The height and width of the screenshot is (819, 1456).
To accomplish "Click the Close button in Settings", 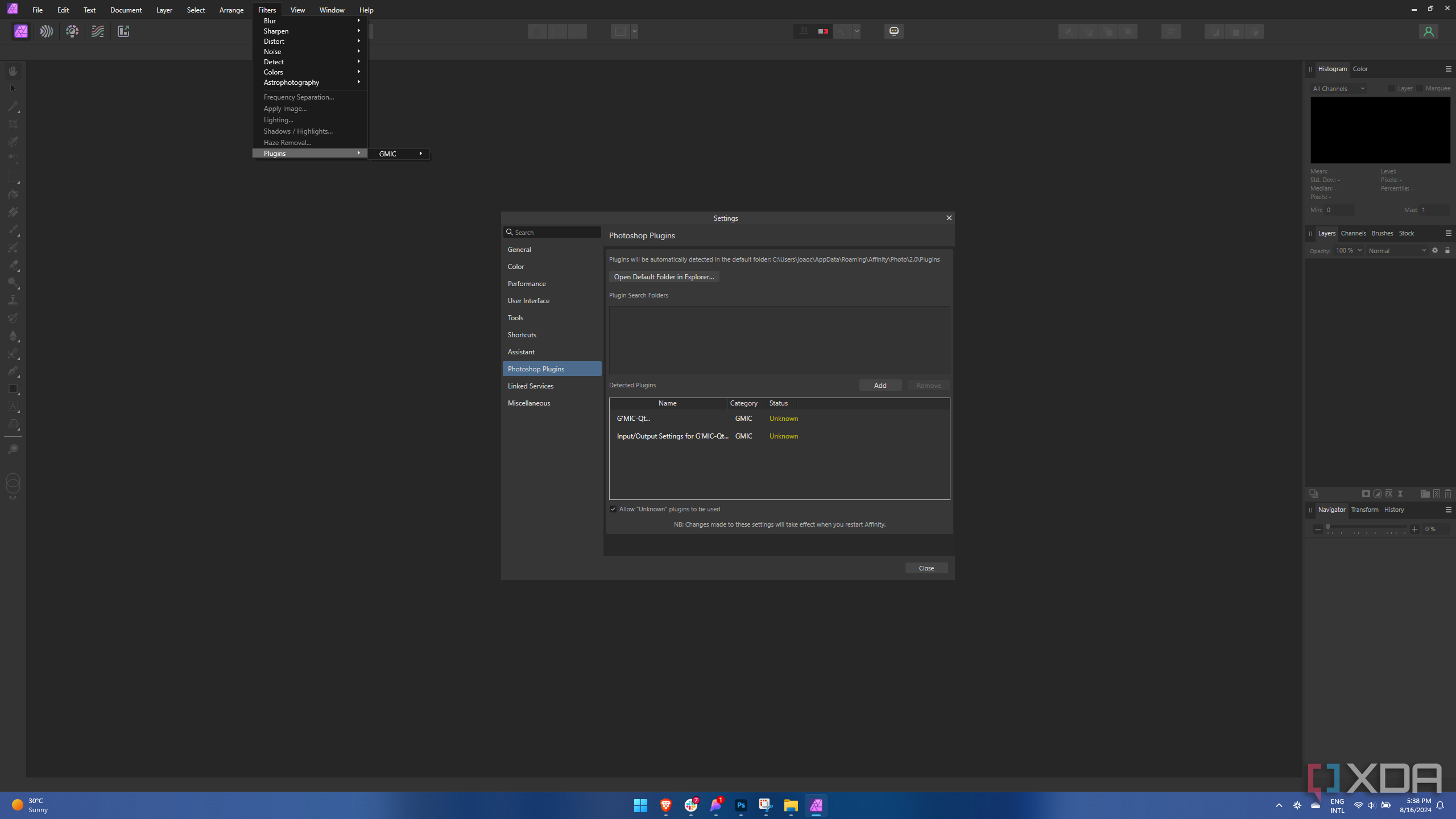I will coord(926,568).
